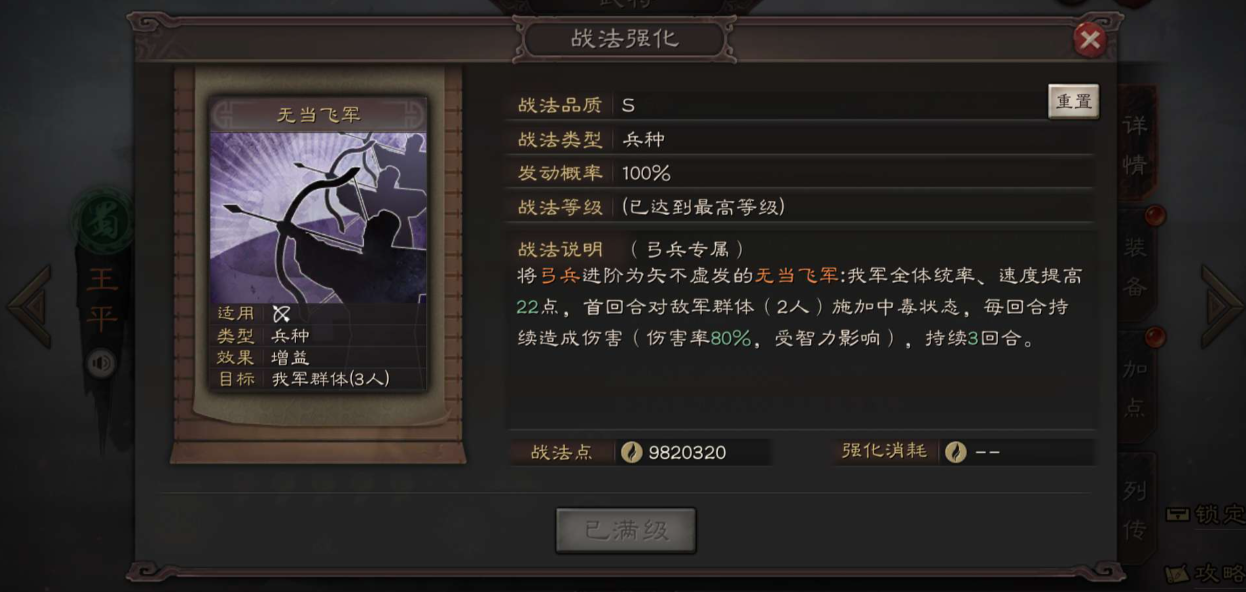The height and width of the screenshot is (592, 1246).
Task: Open the 装备 equipment tab
Action: (1136, 266)
